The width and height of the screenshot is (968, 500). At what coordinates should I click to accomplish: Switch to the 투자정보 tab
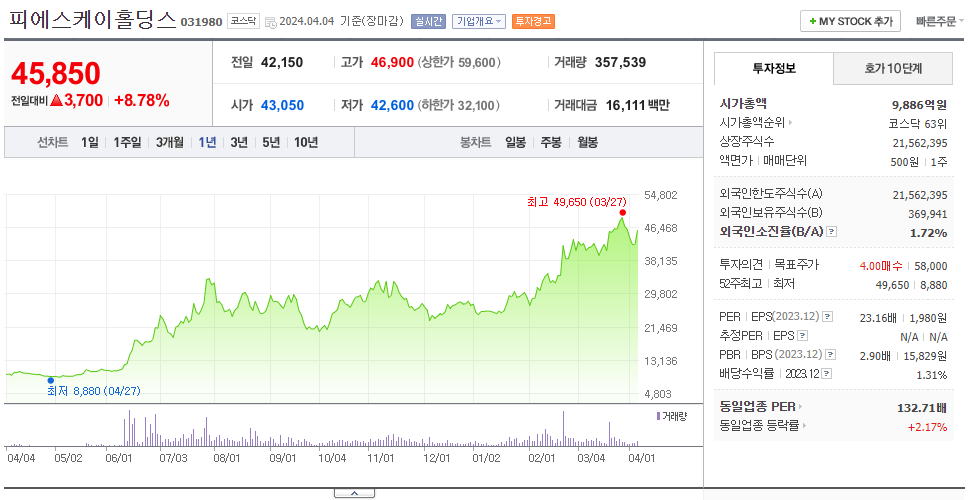[774, 69]
